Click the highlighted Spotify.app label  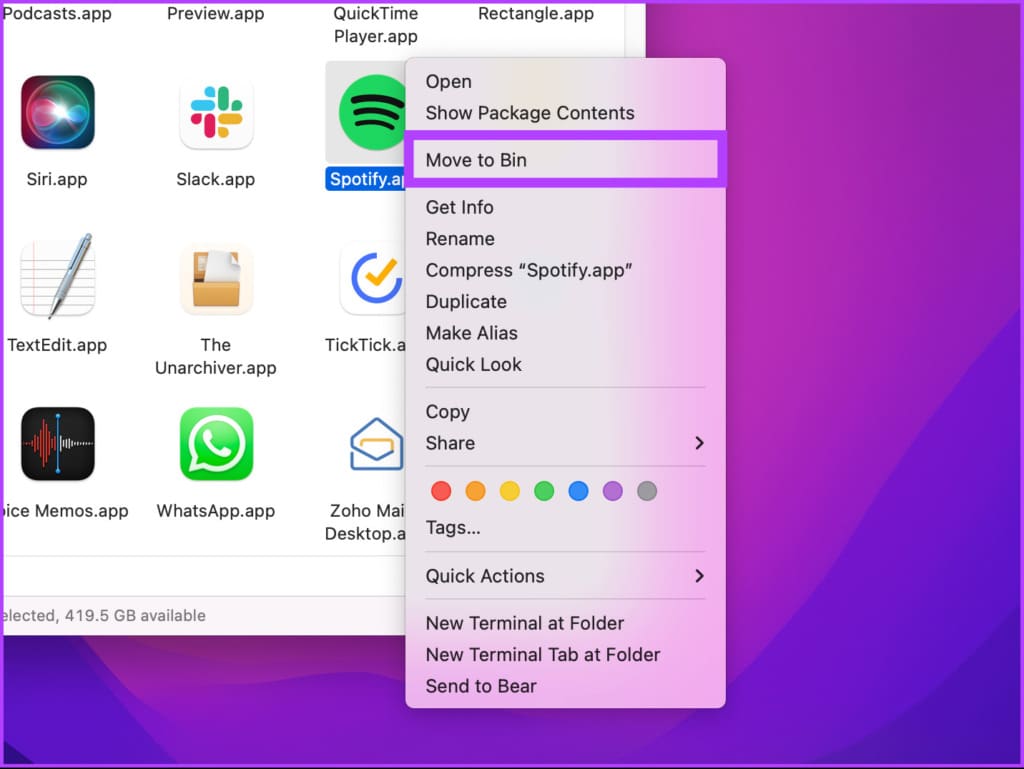pyautogui.click(x=366, y=179)
